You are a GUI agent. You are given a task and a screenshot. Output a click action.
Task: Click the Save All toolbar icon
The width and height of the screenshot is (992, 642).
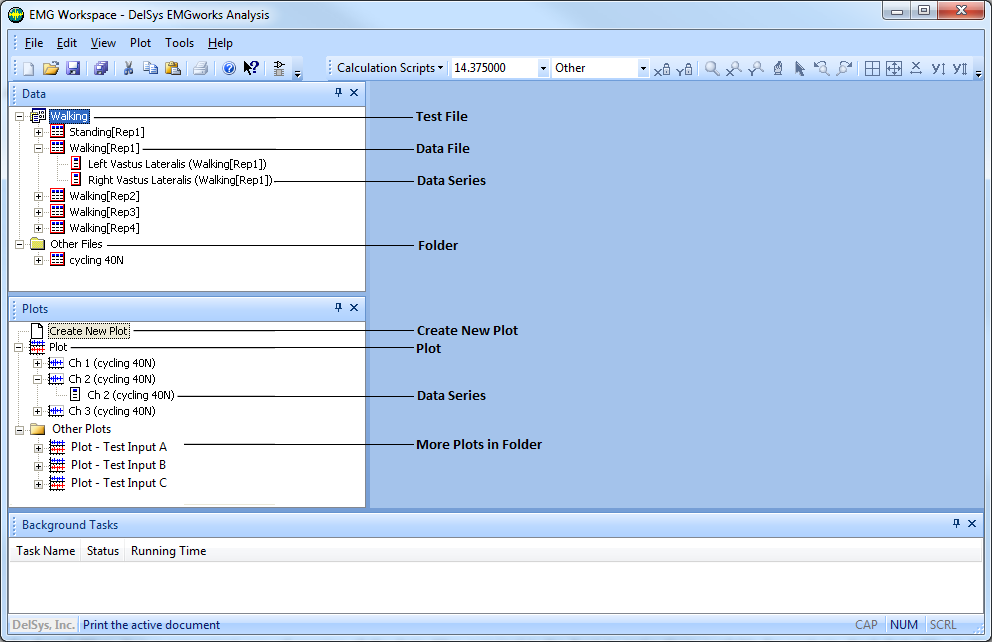click(101, 68)
